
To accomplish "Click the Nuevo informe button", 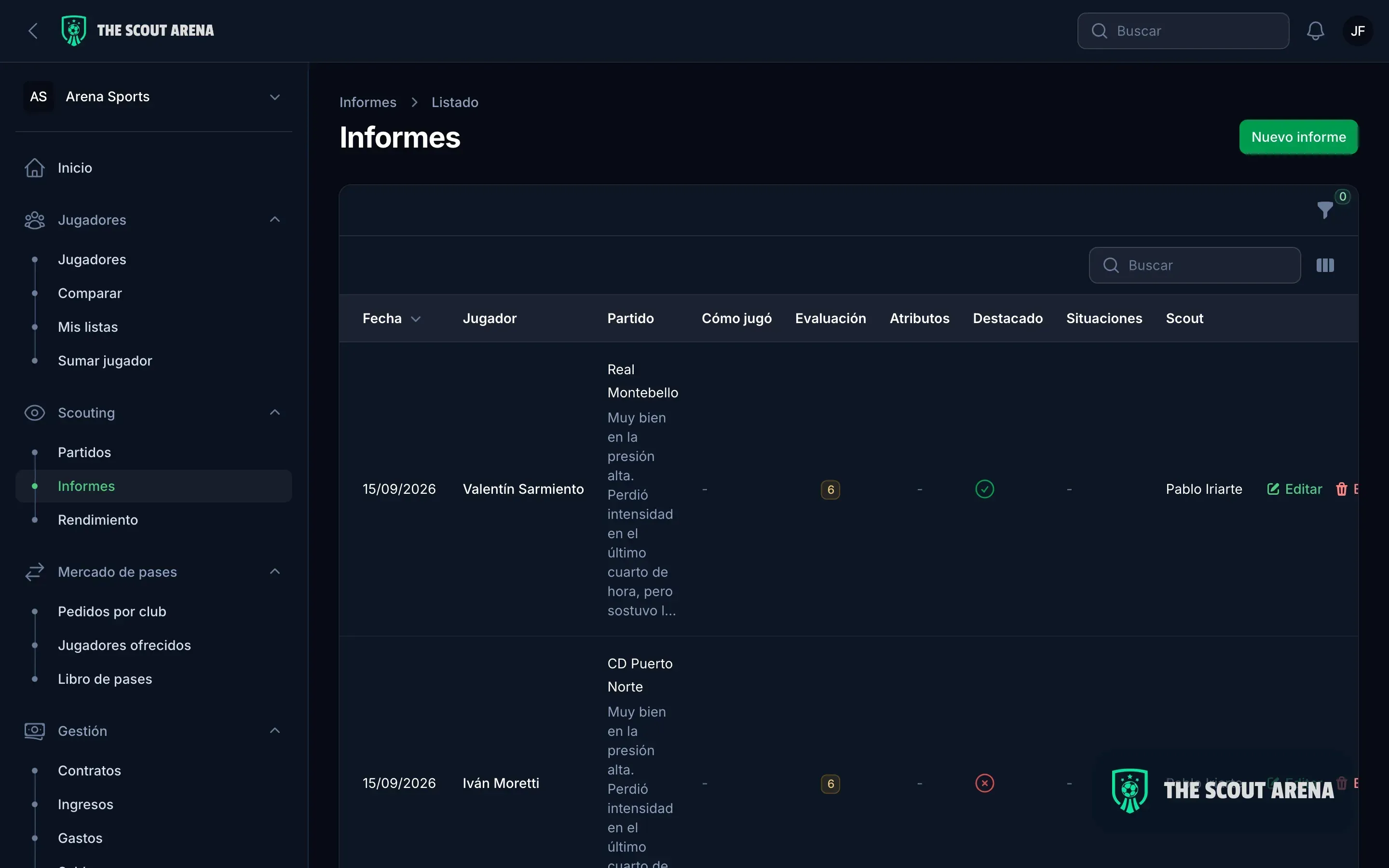I will pos(1298,137).
